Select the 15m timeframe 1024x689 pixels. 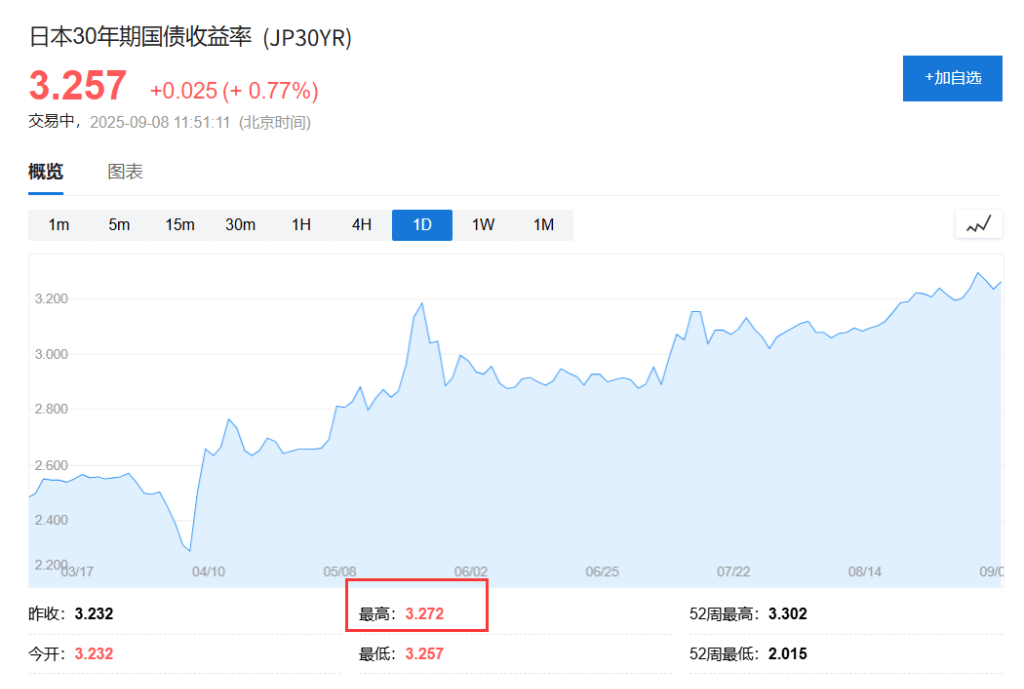[x=180, y=225]
